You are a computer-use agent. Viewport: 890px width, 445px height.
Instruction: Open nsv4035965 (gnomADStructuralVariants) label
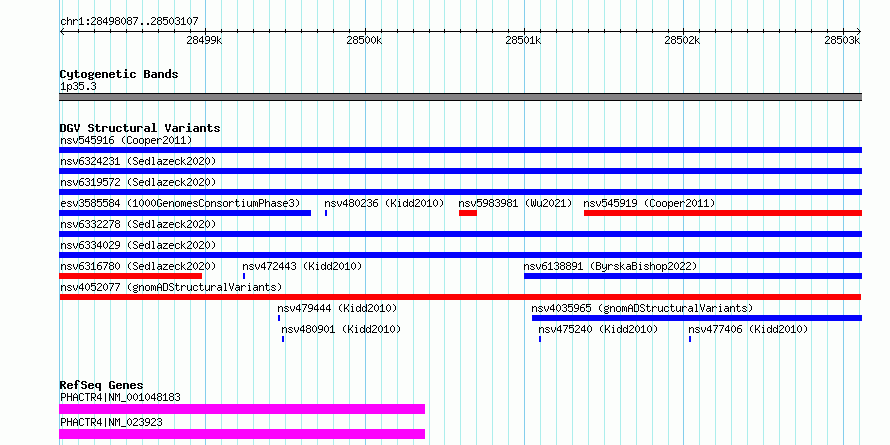click(x=642, y=308)
